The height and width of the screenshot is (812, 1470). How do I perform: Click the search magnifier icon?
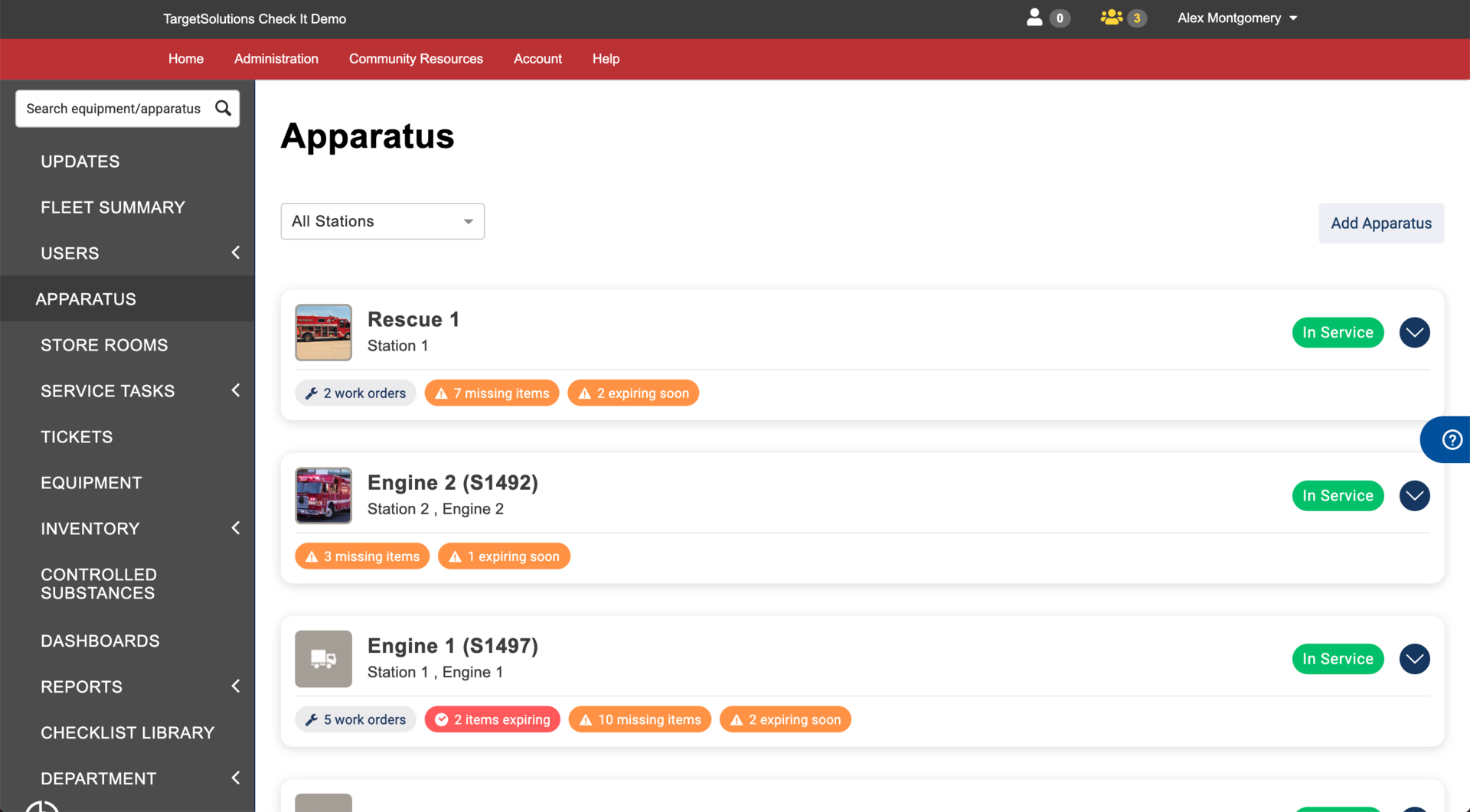pos(223,108)
